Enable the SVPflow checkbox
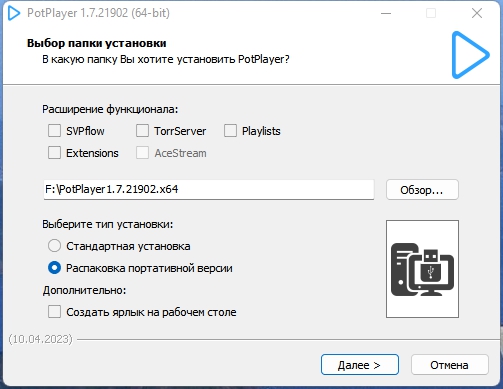The width and height of the screenshot is (503, 389). (x=54, y=131)
